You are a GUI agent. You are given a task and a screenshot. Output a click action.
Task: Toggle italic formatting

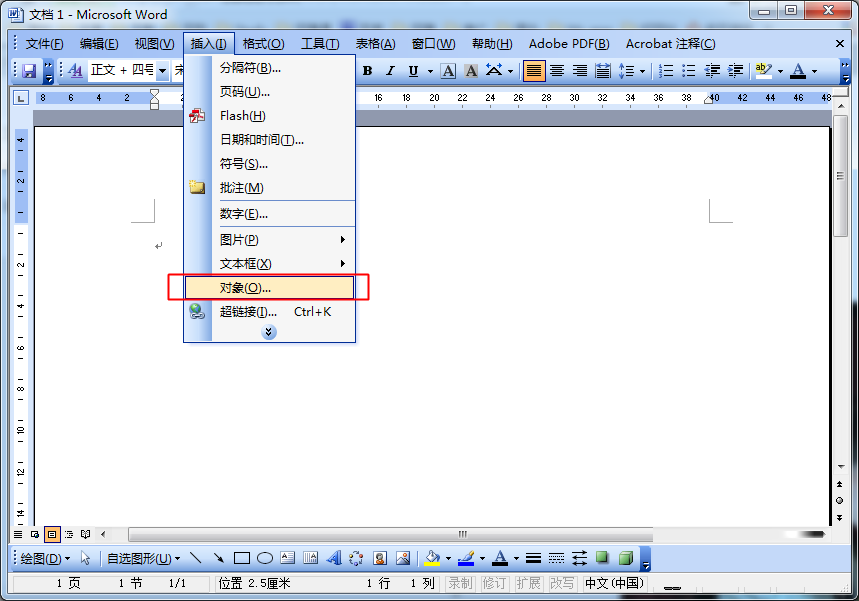coord(391,71)
